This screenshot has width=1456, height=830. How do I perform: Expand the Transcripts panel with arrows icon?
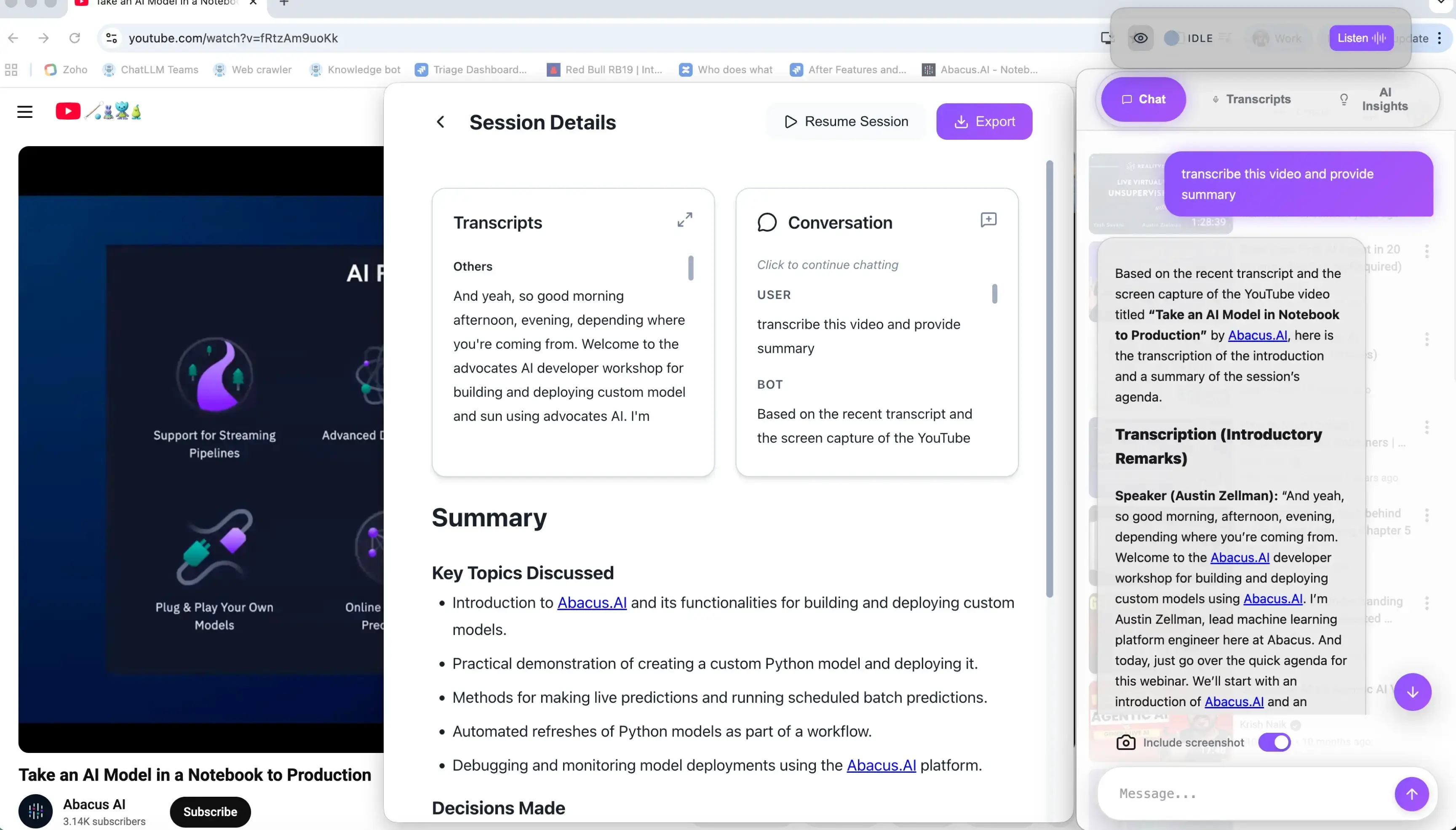pyautogui.click(x=685, y=219)
